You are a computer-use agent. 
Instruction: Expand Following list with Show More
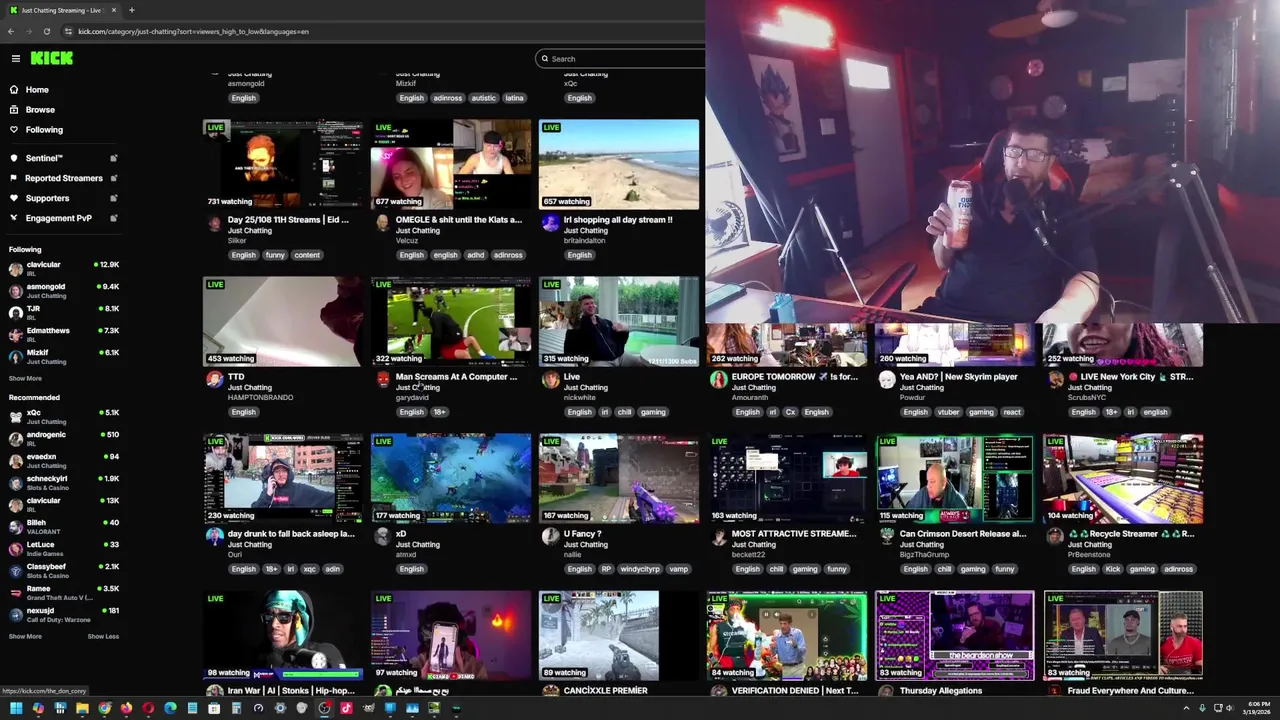tap(26, 378)
